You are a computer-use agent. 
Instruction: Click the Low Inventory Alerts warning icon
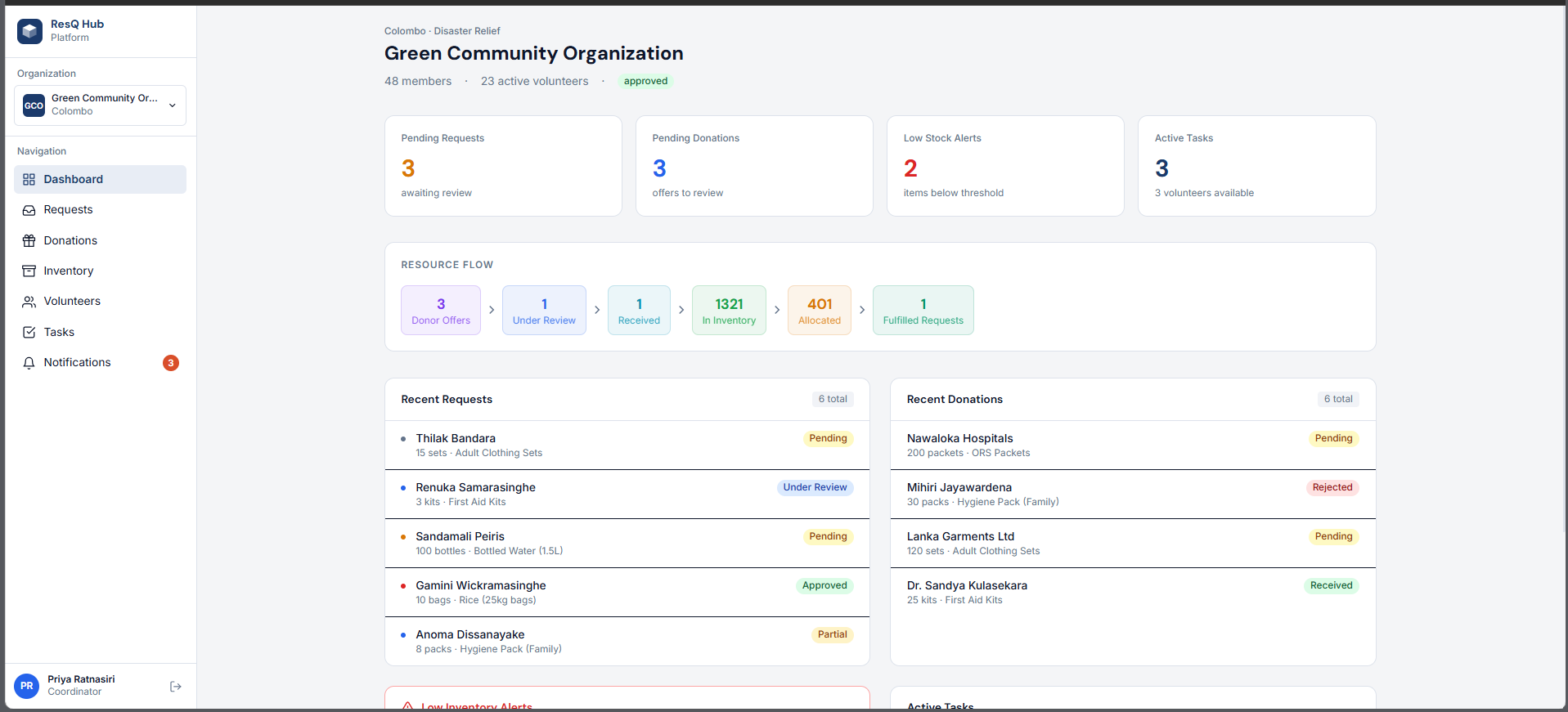coord(407,706)
